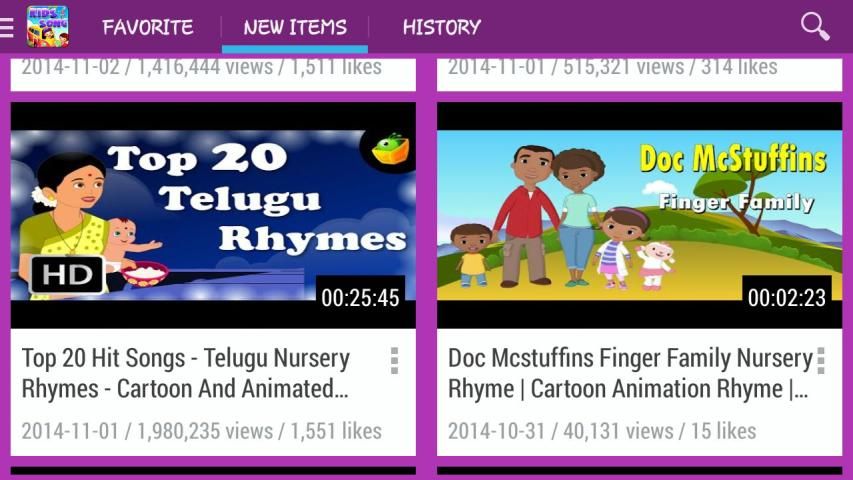853x480 pixels.
Task: Open the card showing 515,321 views
Action: click(x=640, y=73)
